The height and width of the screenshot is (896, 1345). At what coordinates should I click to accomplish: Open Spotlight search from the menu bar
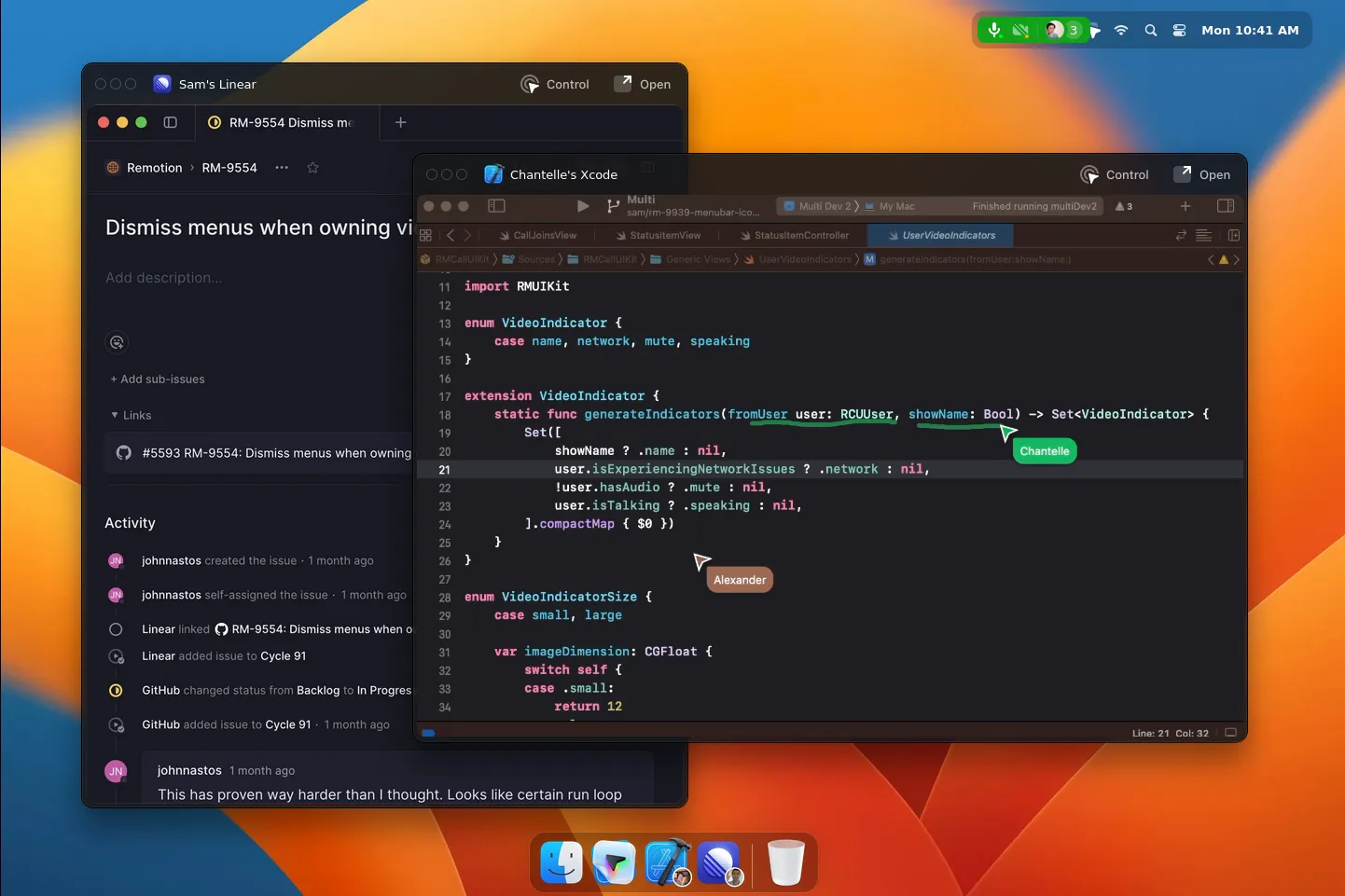click(1150, 30)
